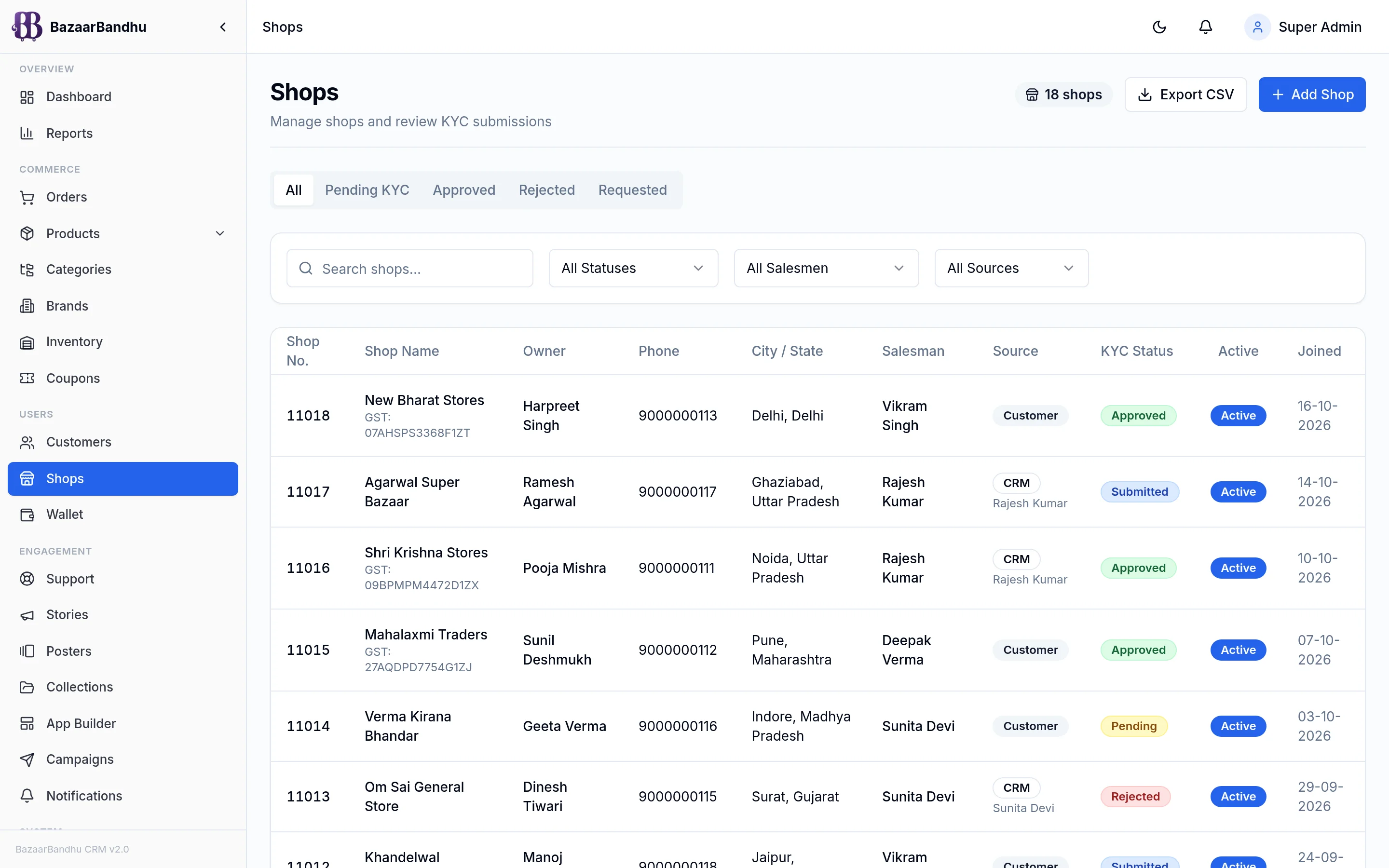1389x868 pixels.
Task: Click Submitted status for Agarwal Super Bazaar
Action: tap(1139, 492)
